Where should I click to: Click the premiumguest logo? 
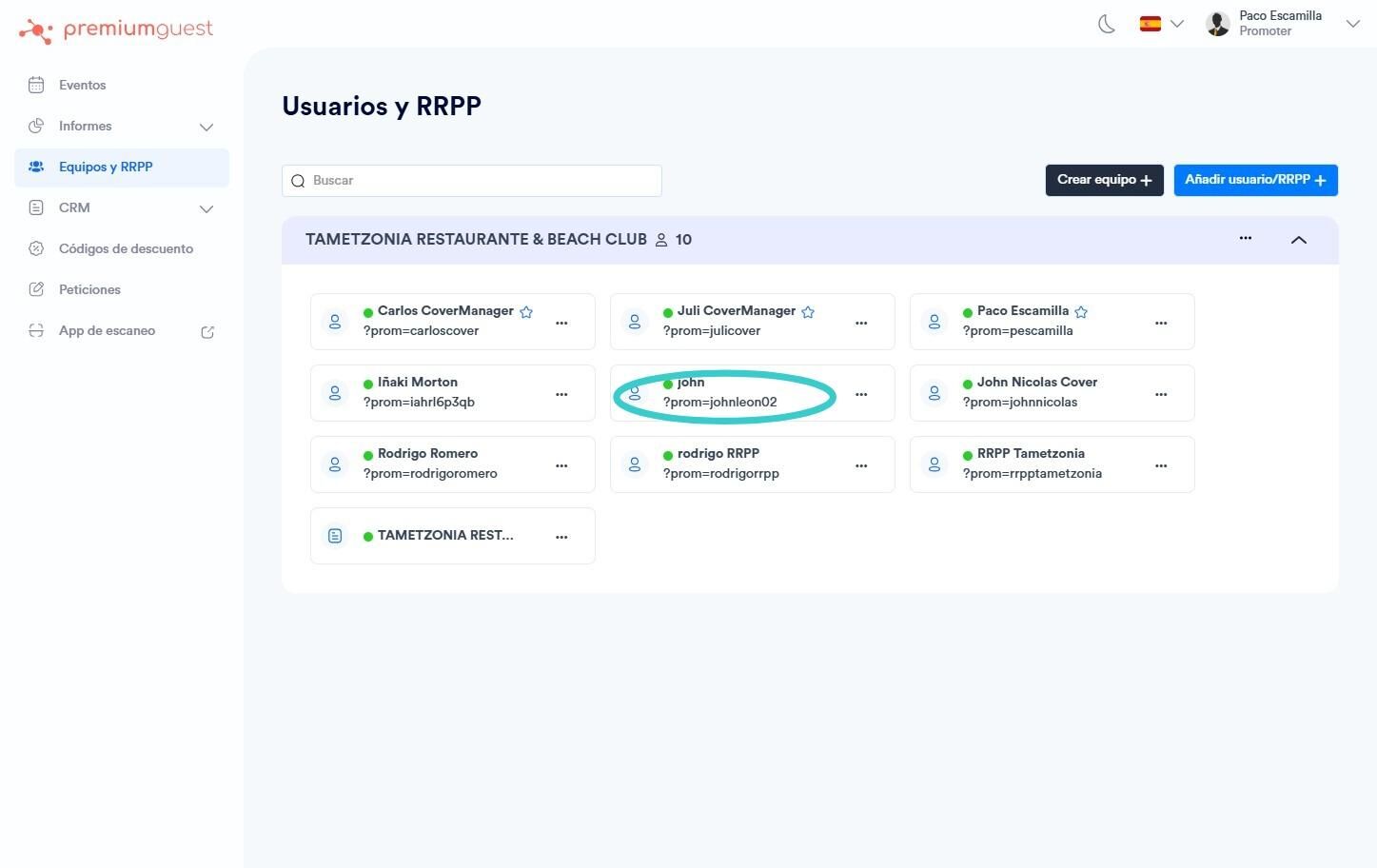116,30
